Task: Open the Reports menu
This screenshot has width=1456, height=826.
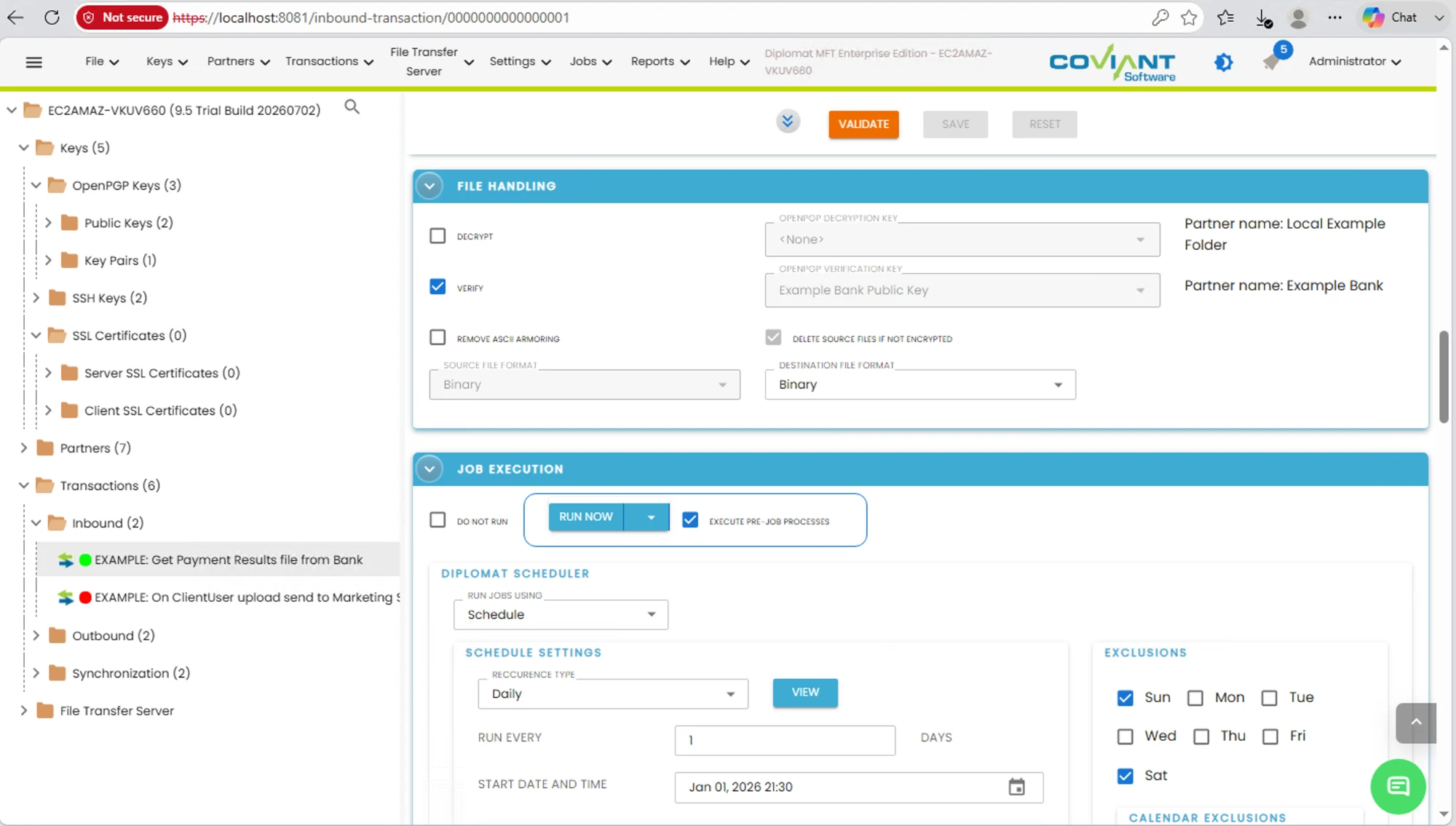Action: point(660,62)
